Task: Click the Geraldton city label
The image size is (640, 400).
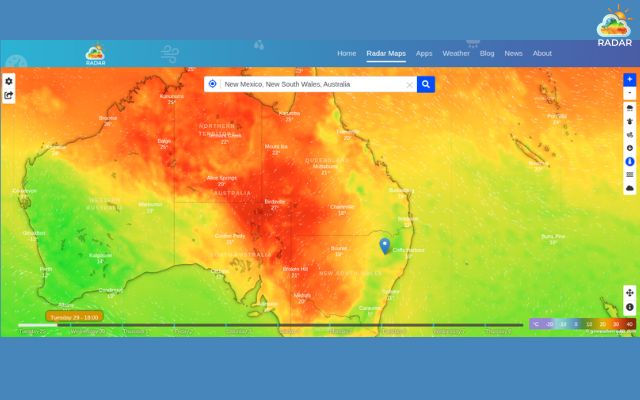Action: 34,233
